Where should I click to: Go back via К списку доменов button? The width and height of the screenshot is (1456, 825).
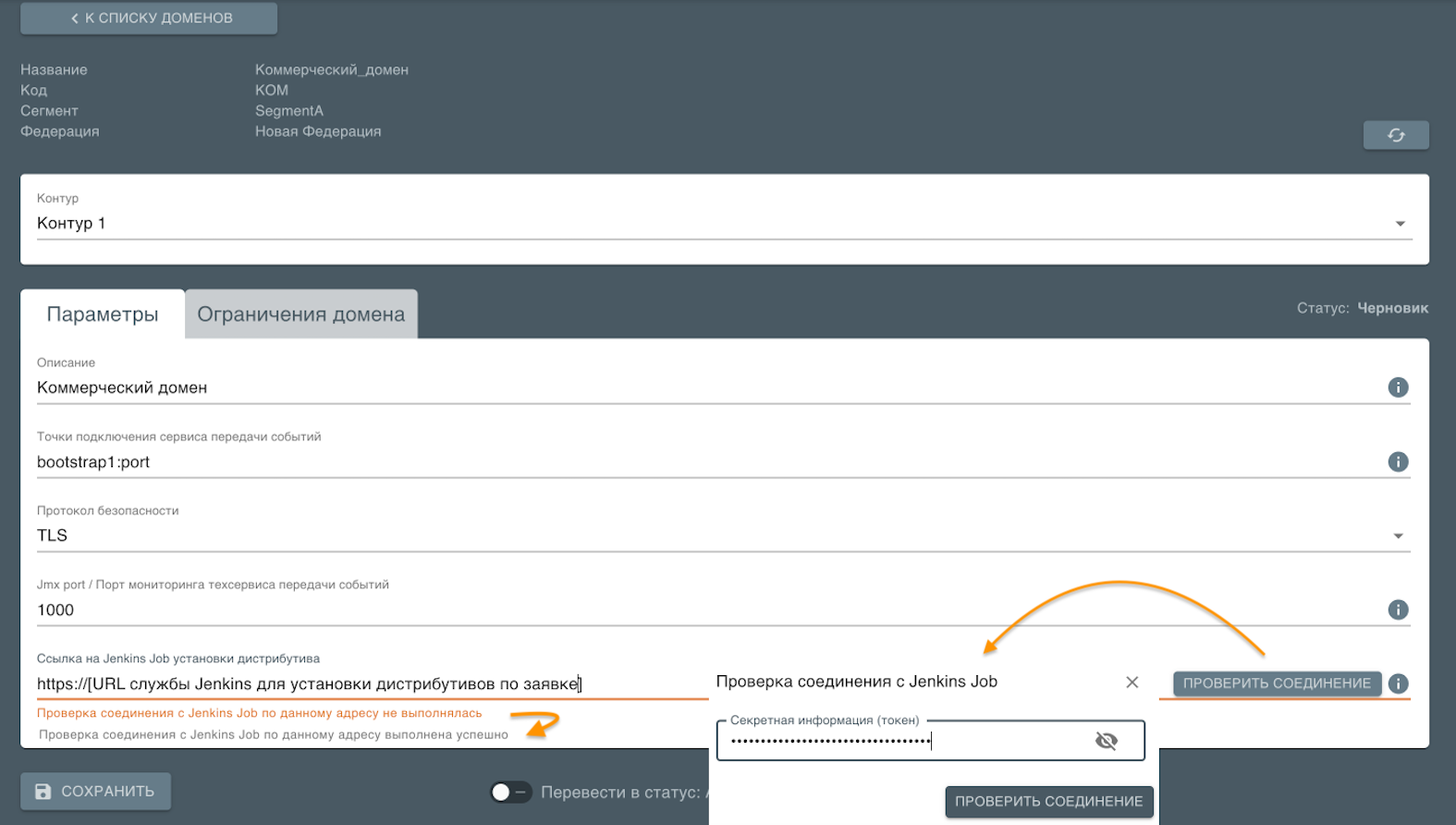[x=149, y=18]
